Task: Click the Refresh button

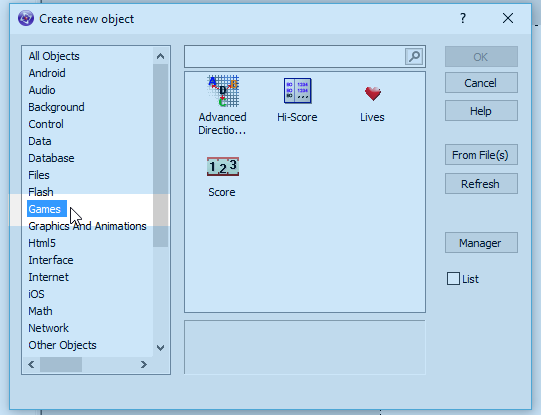Action: pyautogui.click(x=481, y=184)
